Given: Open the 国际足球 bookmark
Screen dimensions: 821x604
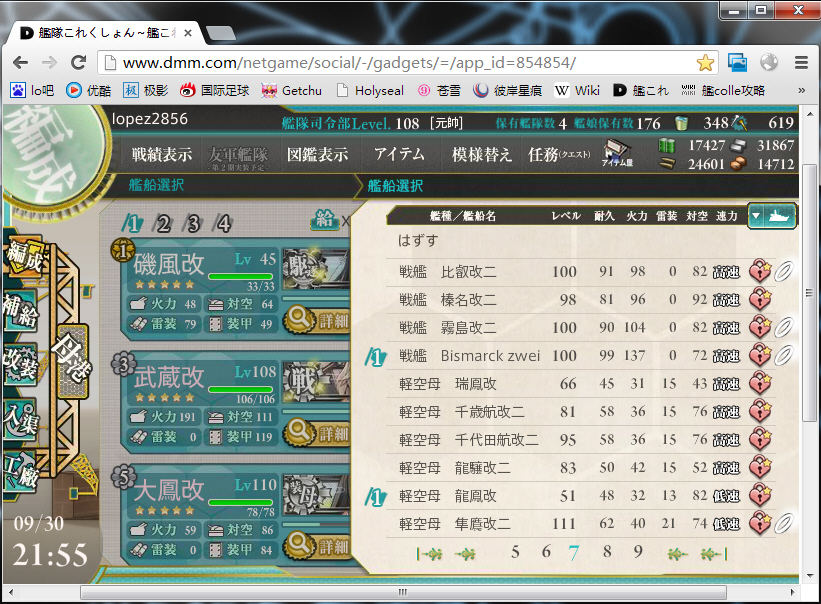Looking at the screenshot, I should click(x=214, y=91).
